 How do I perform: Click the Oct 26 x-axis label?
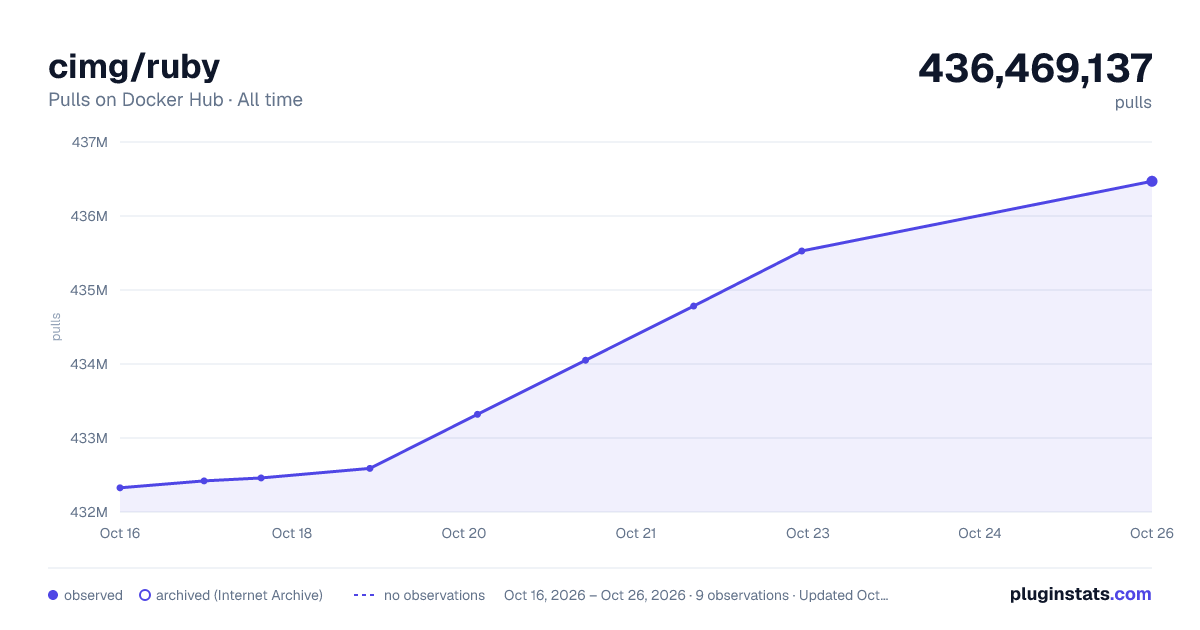click(1150, 533)
